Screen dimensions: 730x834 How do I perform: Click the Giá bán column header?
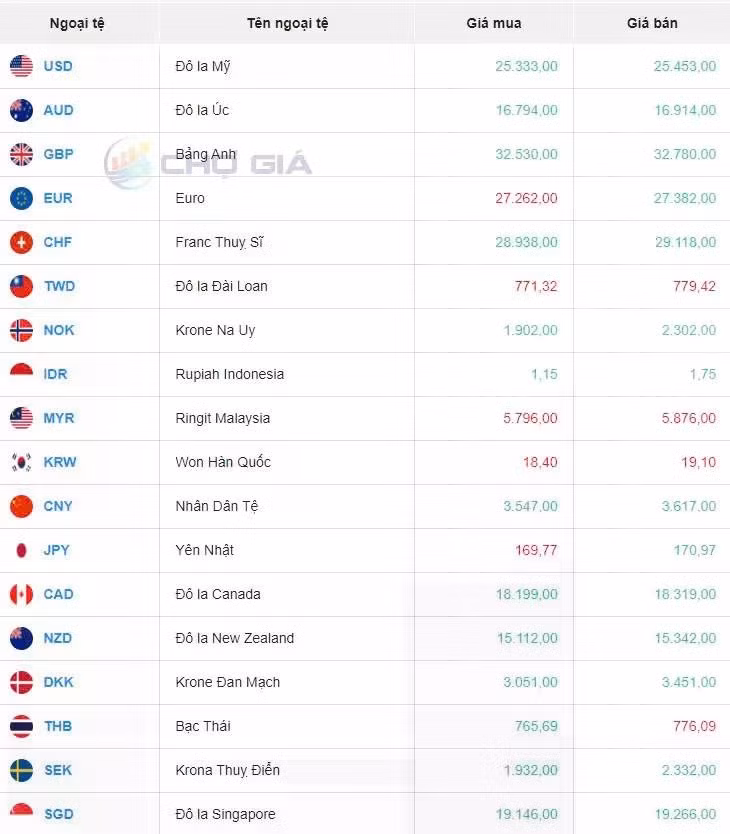pyautogui.click(x=652, y=23)
